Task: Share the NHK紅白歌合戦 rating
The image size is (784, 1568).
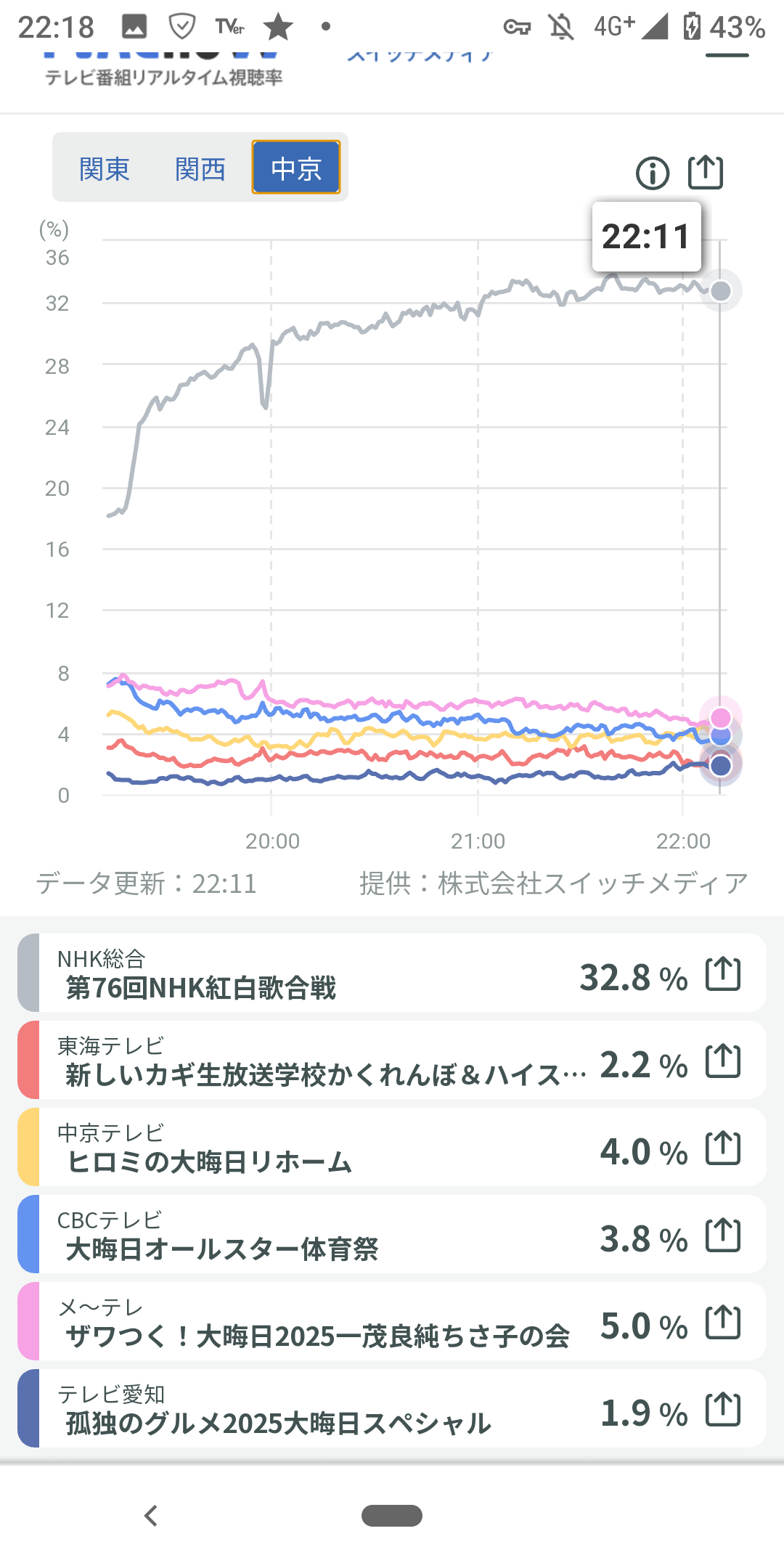Action: click(x=723, y=973)
